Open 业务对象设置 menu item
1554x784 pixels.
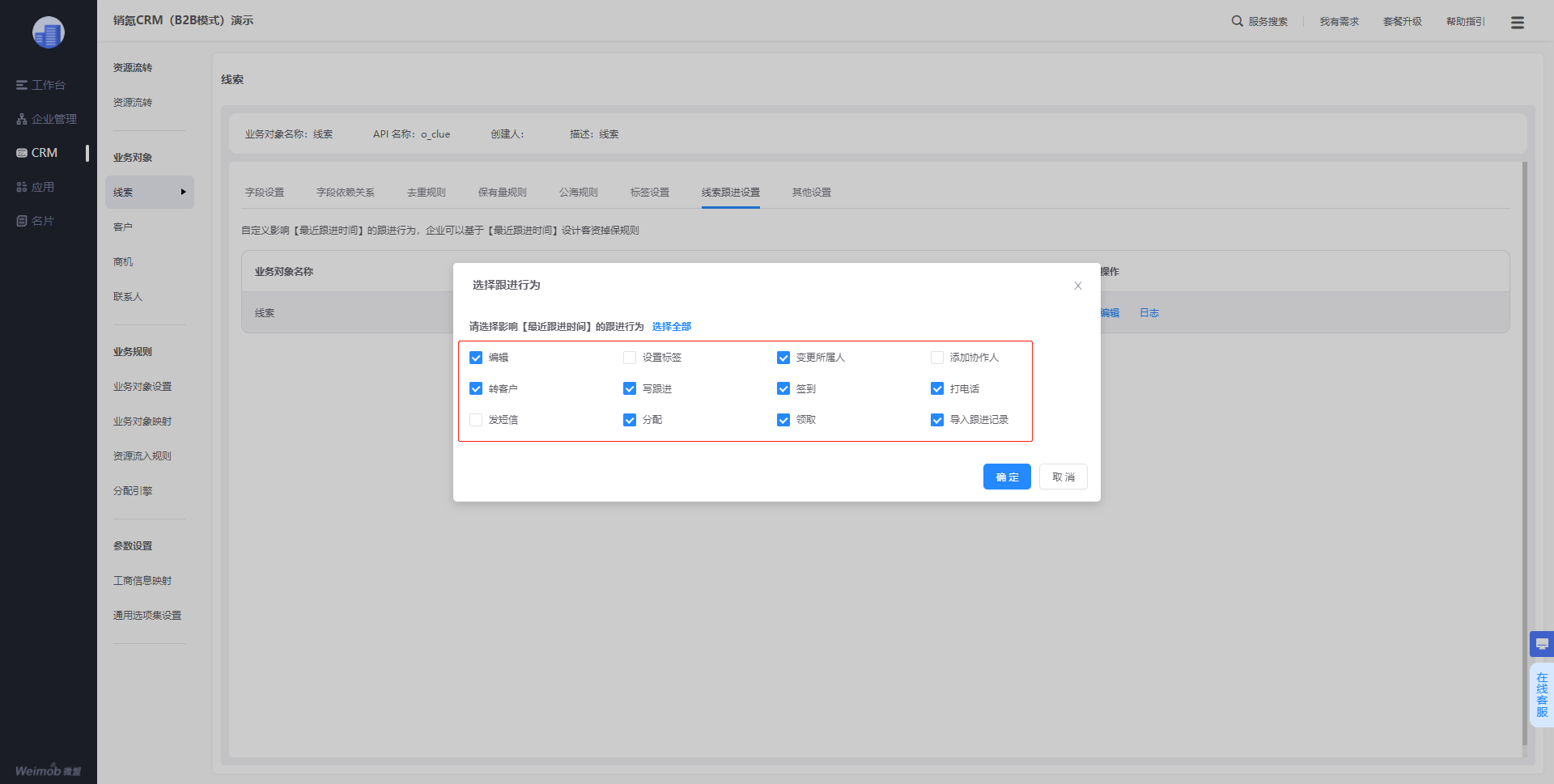click(142, 387)
